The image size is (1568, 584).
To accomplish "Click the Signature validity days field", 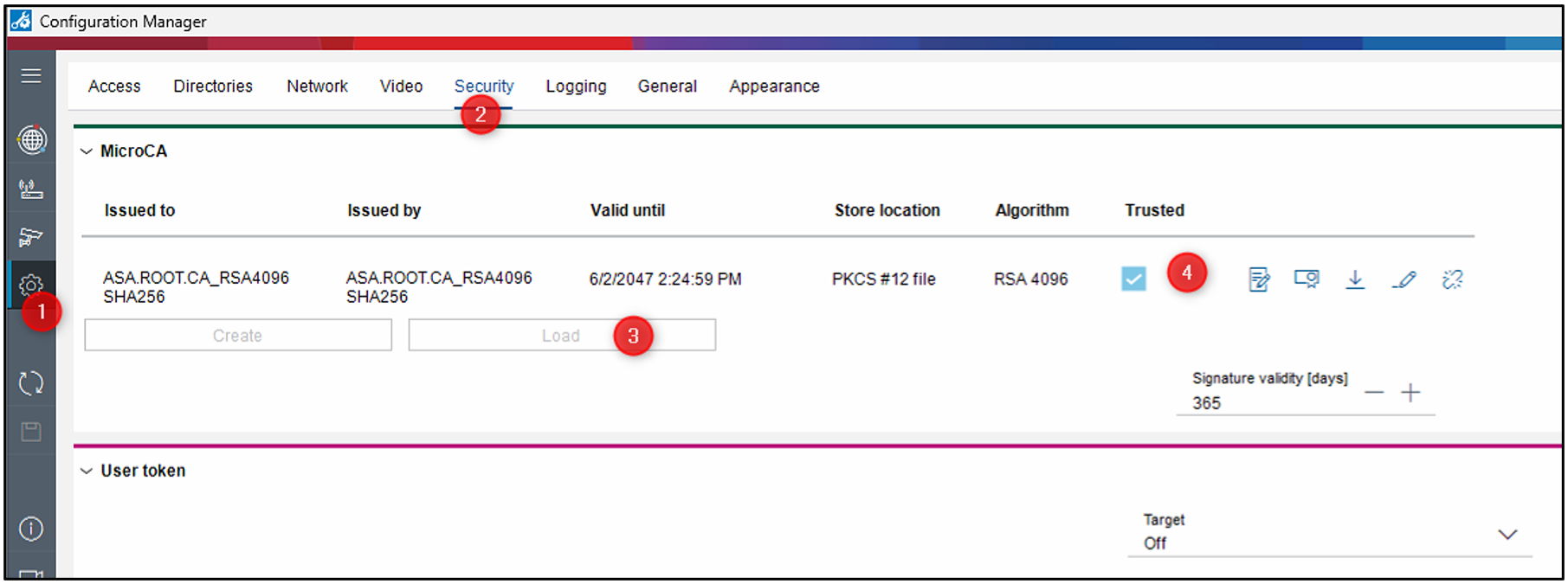I will tap(1264, 403).
